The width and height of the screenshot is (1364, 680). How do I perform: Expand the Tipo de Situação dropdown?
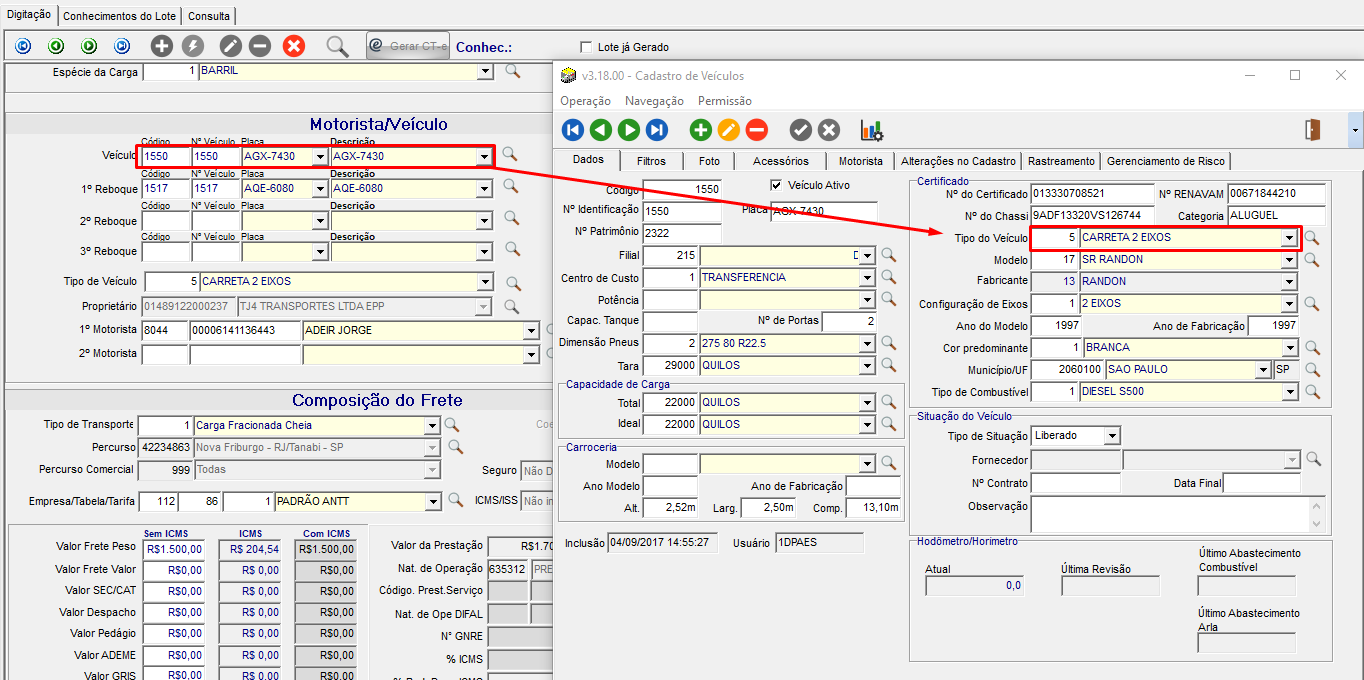click(x=1112, y=436)
